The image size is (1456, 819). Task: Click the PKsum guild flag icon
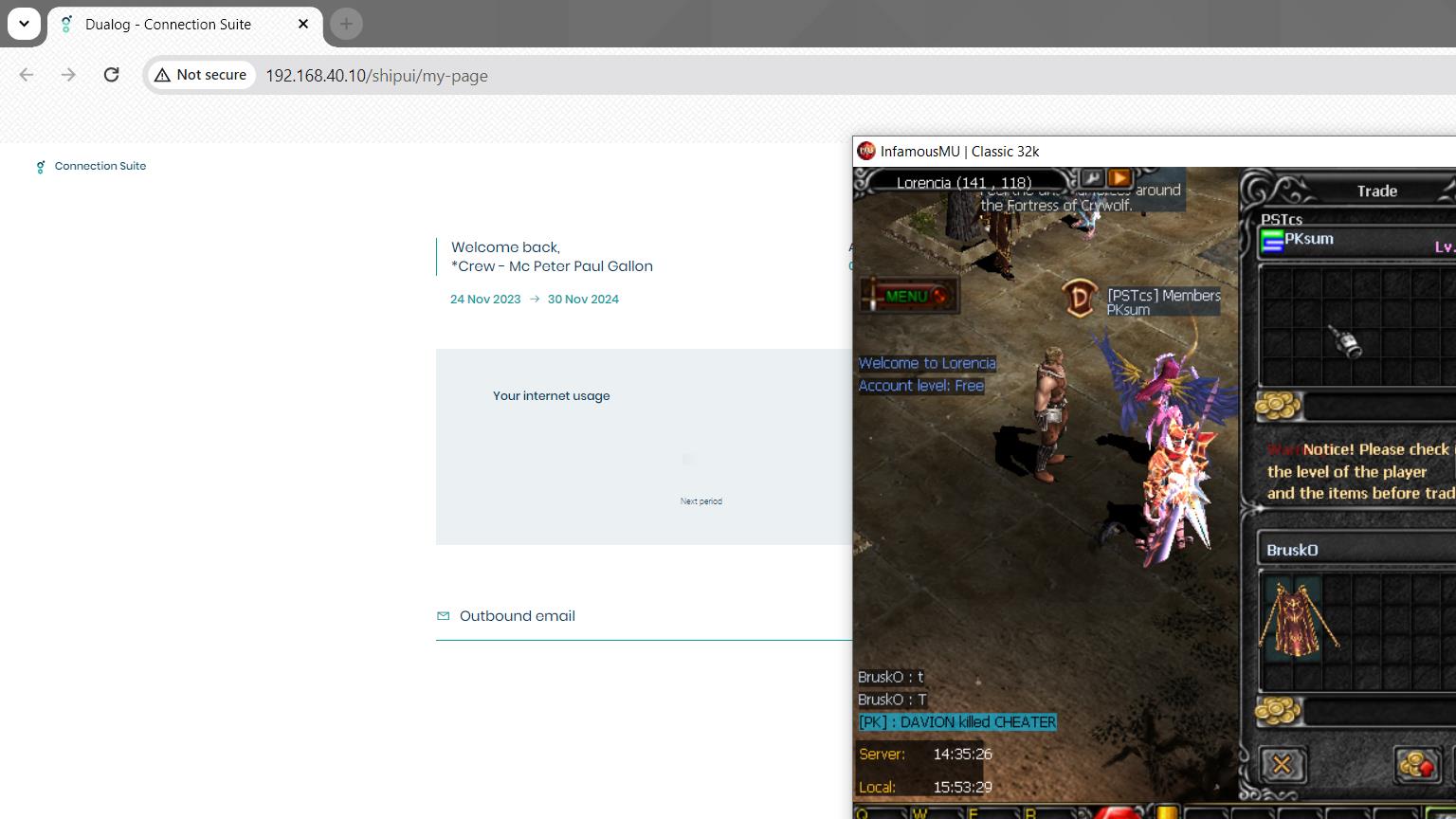pos(1272,243)
